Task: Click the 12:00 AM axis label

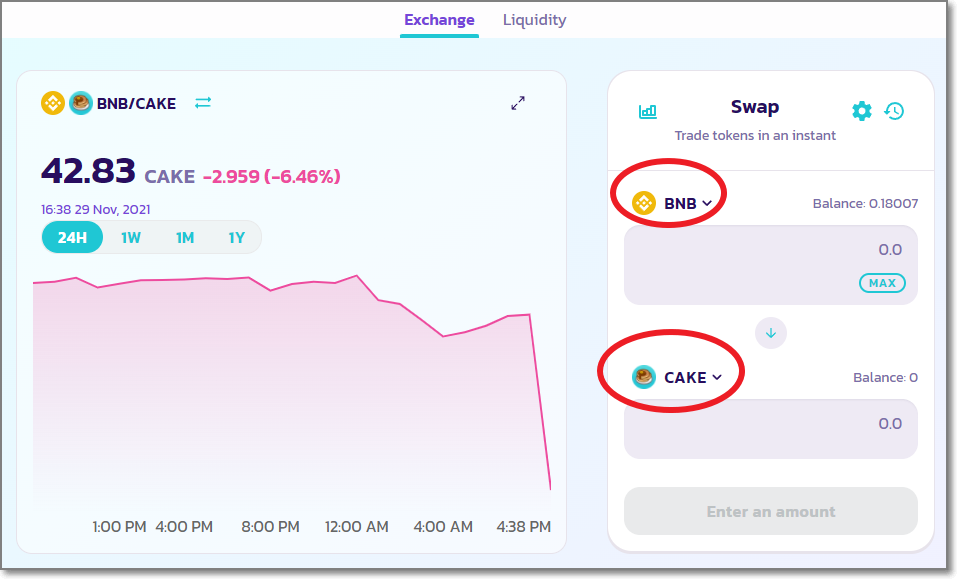Action: [x=356, y=527]
